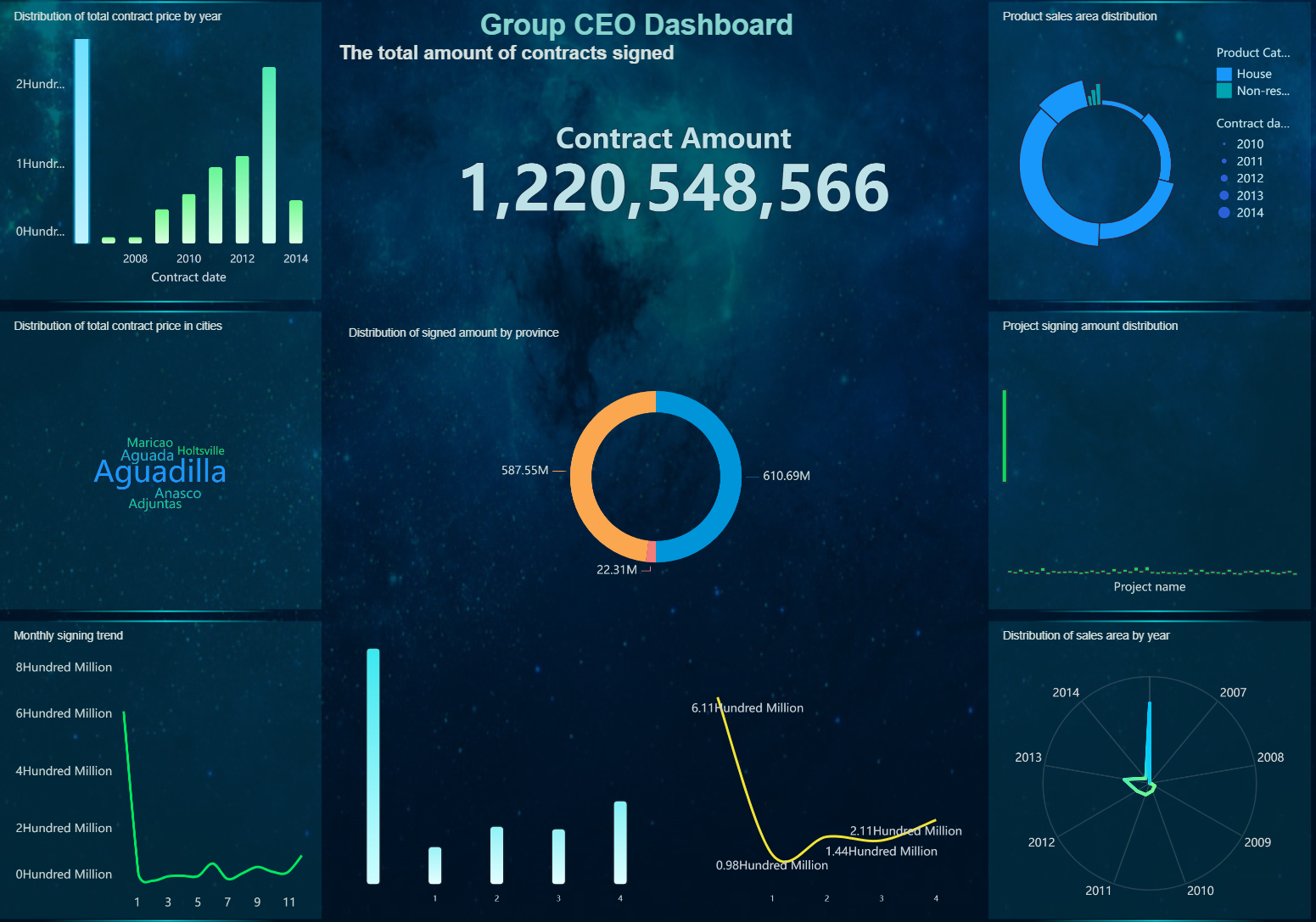Screen dimensions: 1316x922
Task: Toggle the 2010 contract date legend item
Action: coord(1249,144)
